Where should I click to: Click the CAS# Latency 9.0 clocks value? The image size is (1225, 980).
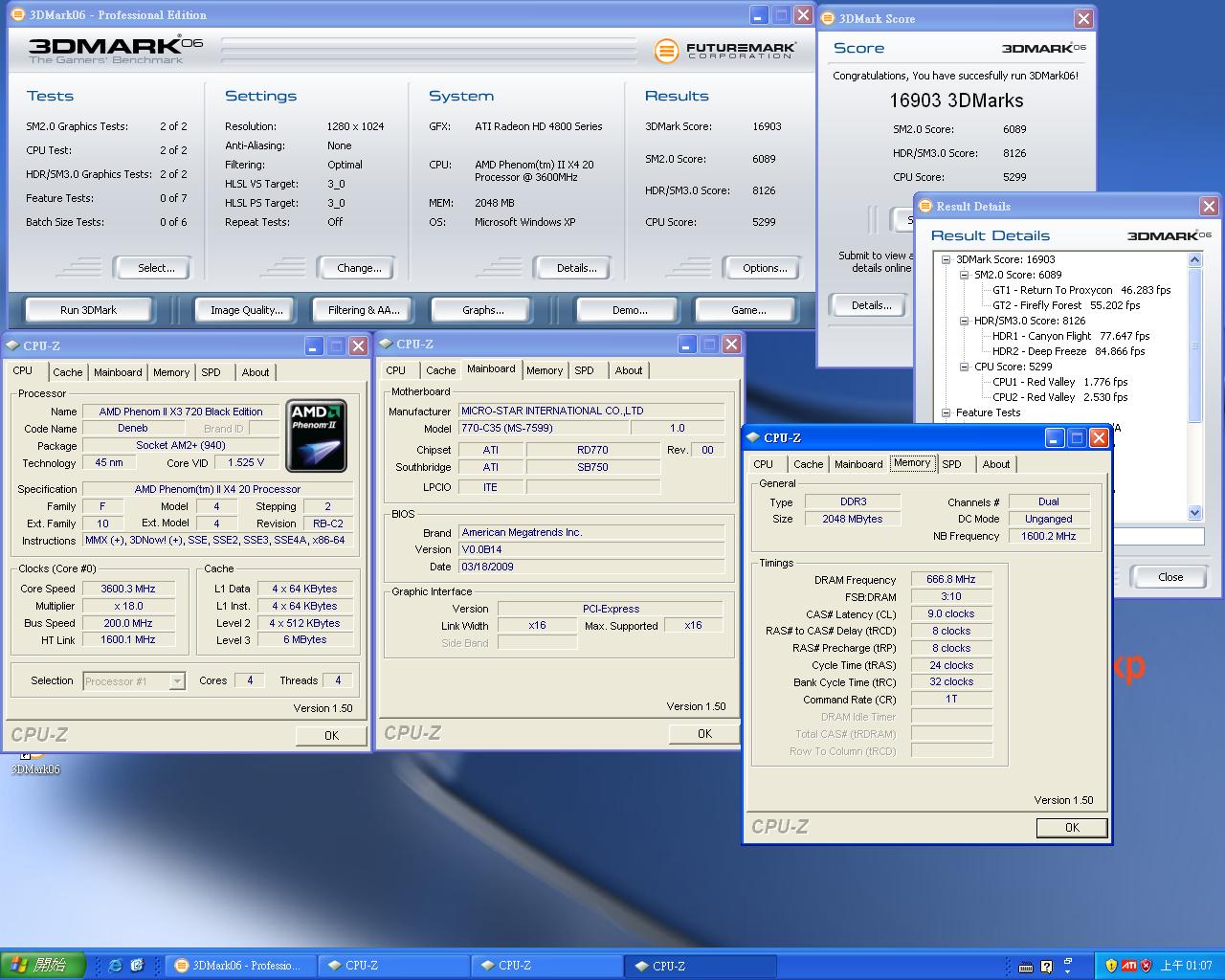coord(950,613)
